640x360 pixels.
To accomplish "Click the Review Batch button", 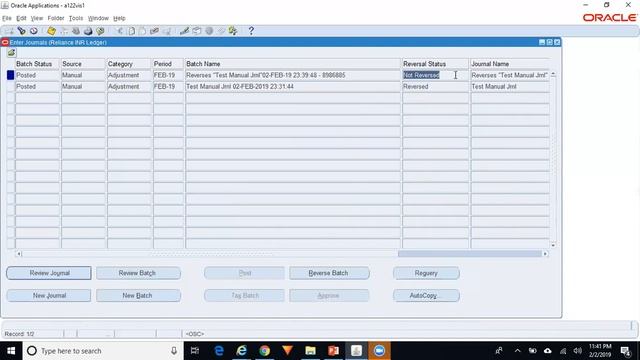I will pos(138,273).
